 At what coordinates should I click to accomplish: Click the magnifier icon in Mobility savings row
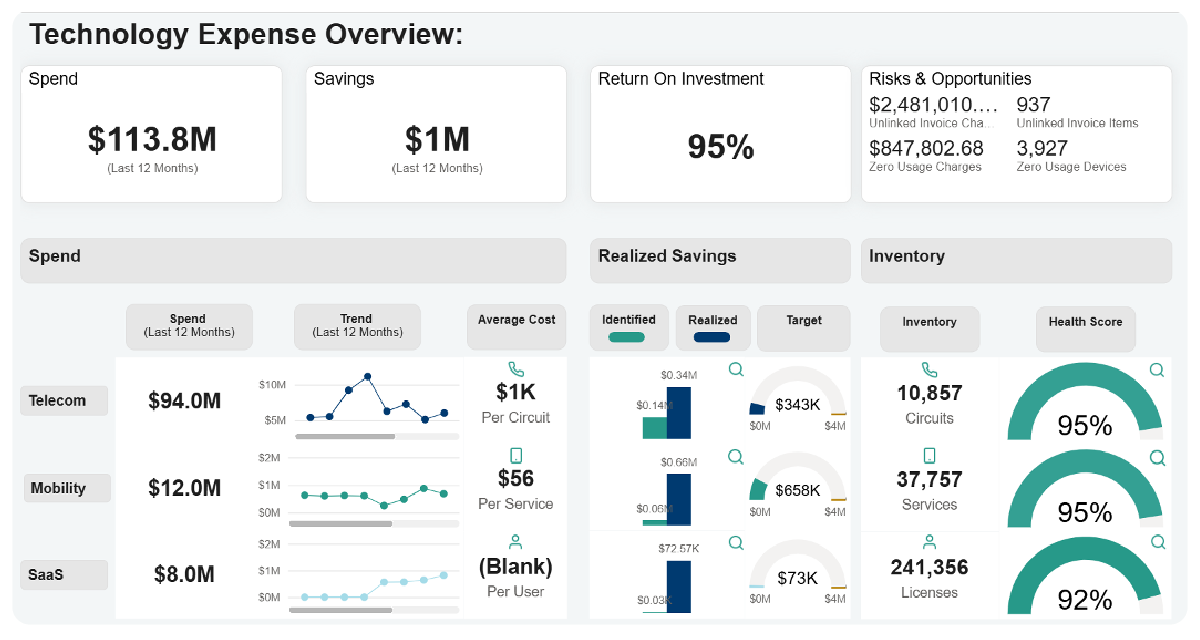[736, 457]
